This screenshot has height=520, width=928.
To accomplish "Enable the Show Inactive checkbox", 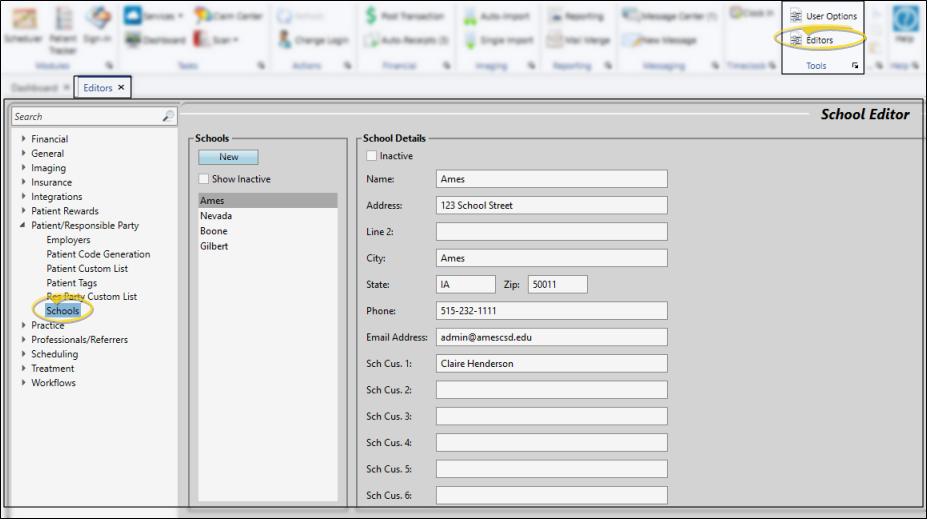I will click(204, 179).
